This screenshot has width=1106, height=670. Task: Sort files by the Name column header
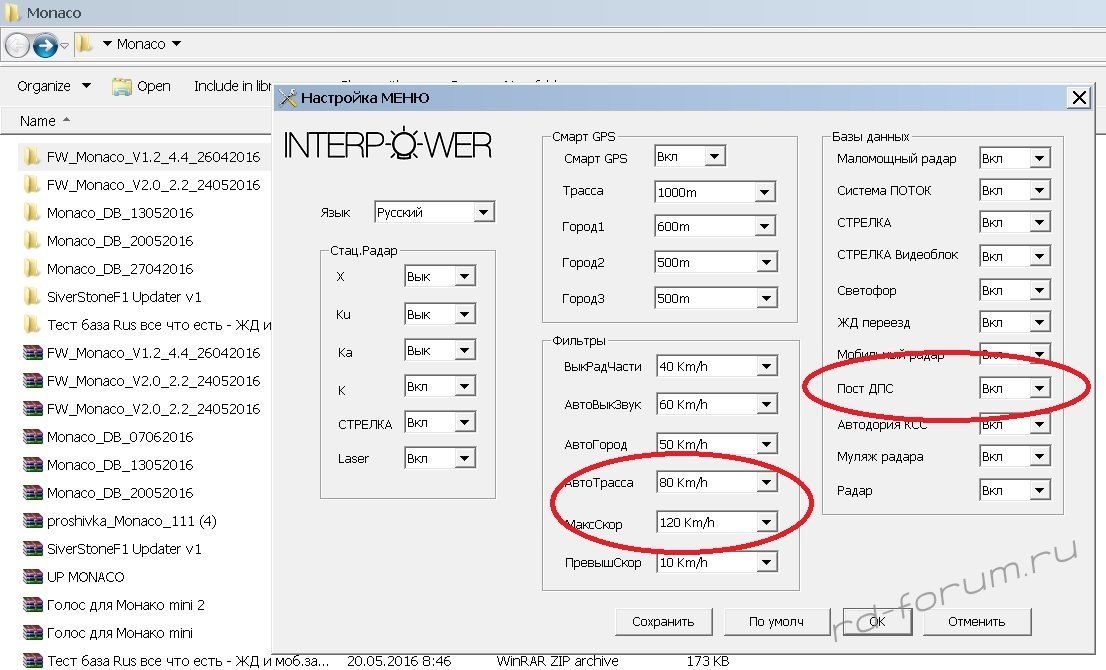point(38,121)
